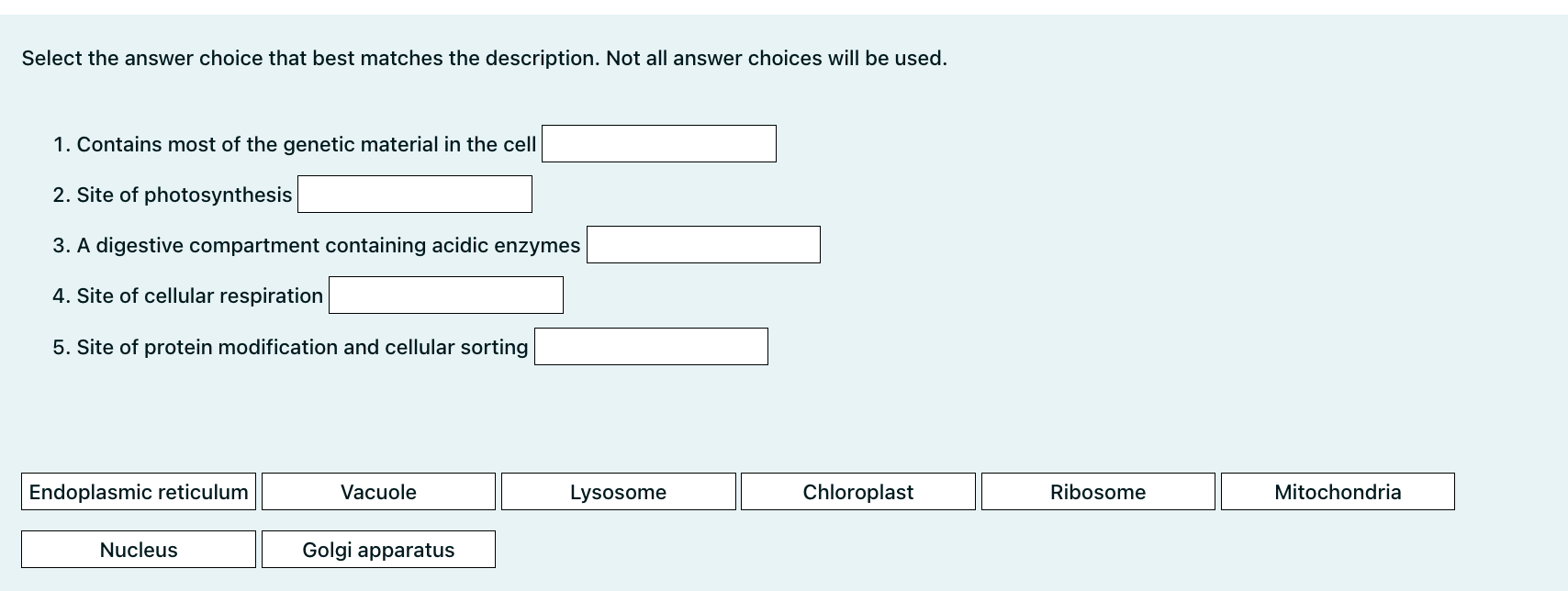The height and width of the screenshot is (591, 1568).
Task: Click the answer box for Site of cellular respiration
Action: click(x=445, y=295)
